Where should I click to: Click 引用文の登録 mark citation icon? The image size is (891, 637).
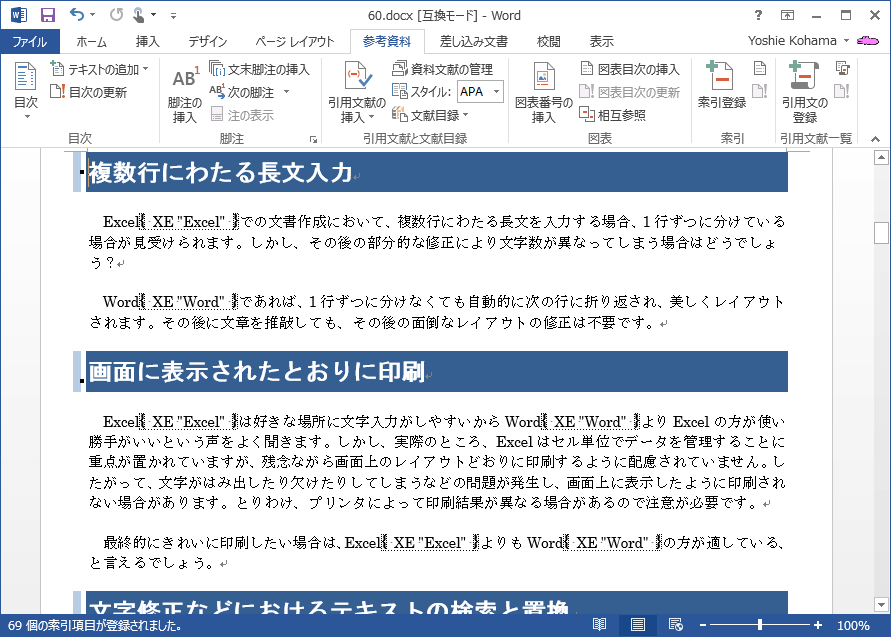click(x=805, y=93)
